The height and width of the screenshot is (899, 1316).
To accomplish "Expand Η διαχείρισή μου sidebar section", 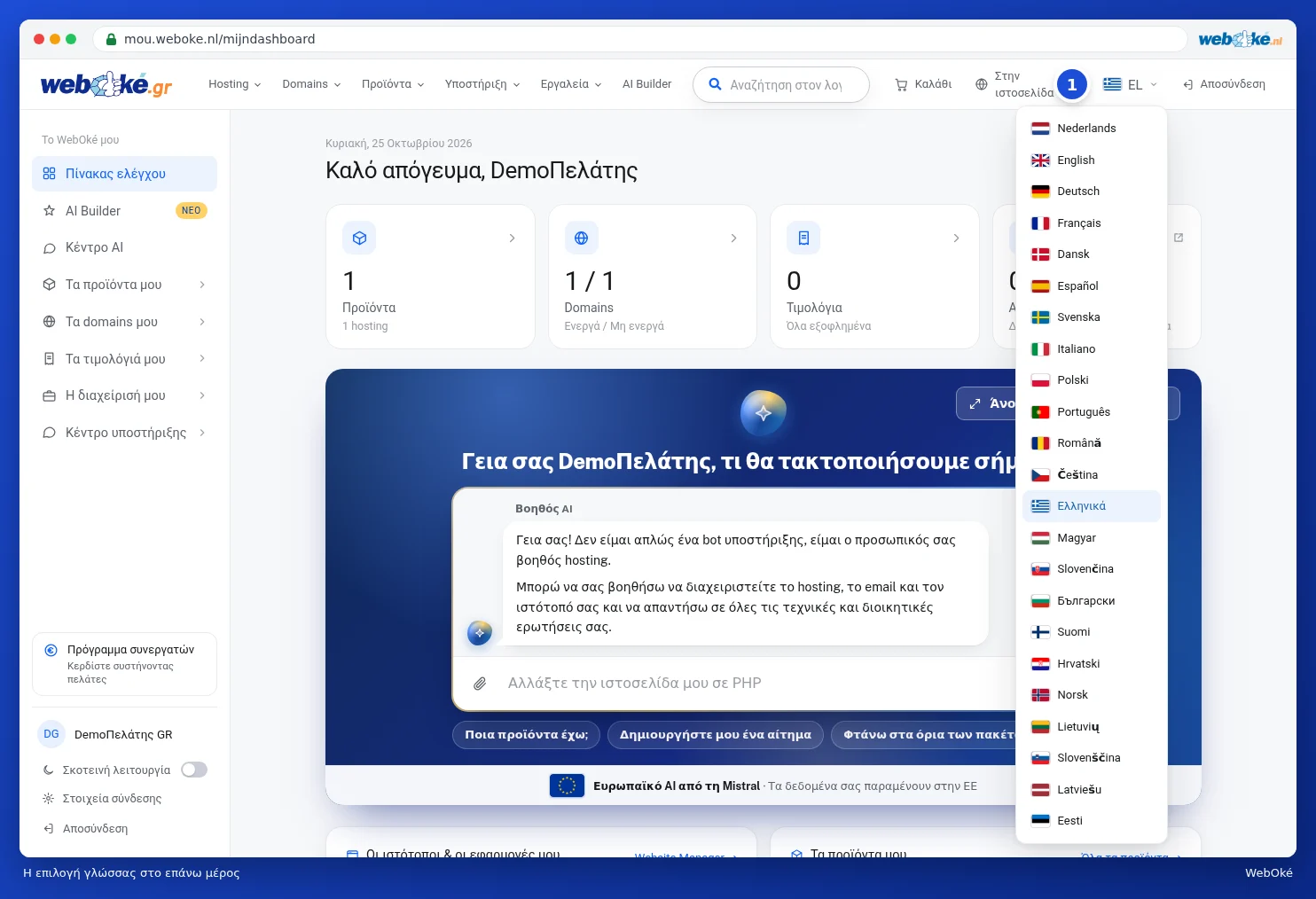I will 124,395.
